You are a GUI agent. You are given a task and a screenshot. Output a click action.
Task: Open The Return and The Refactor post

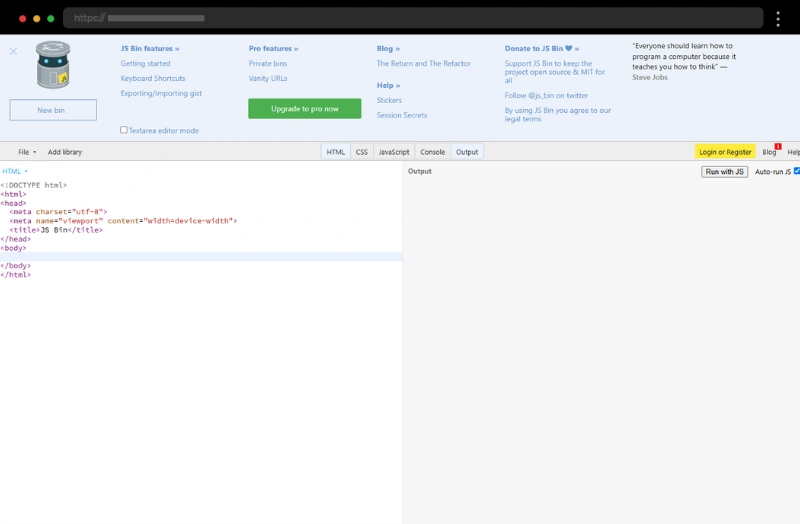pos(423,63)
